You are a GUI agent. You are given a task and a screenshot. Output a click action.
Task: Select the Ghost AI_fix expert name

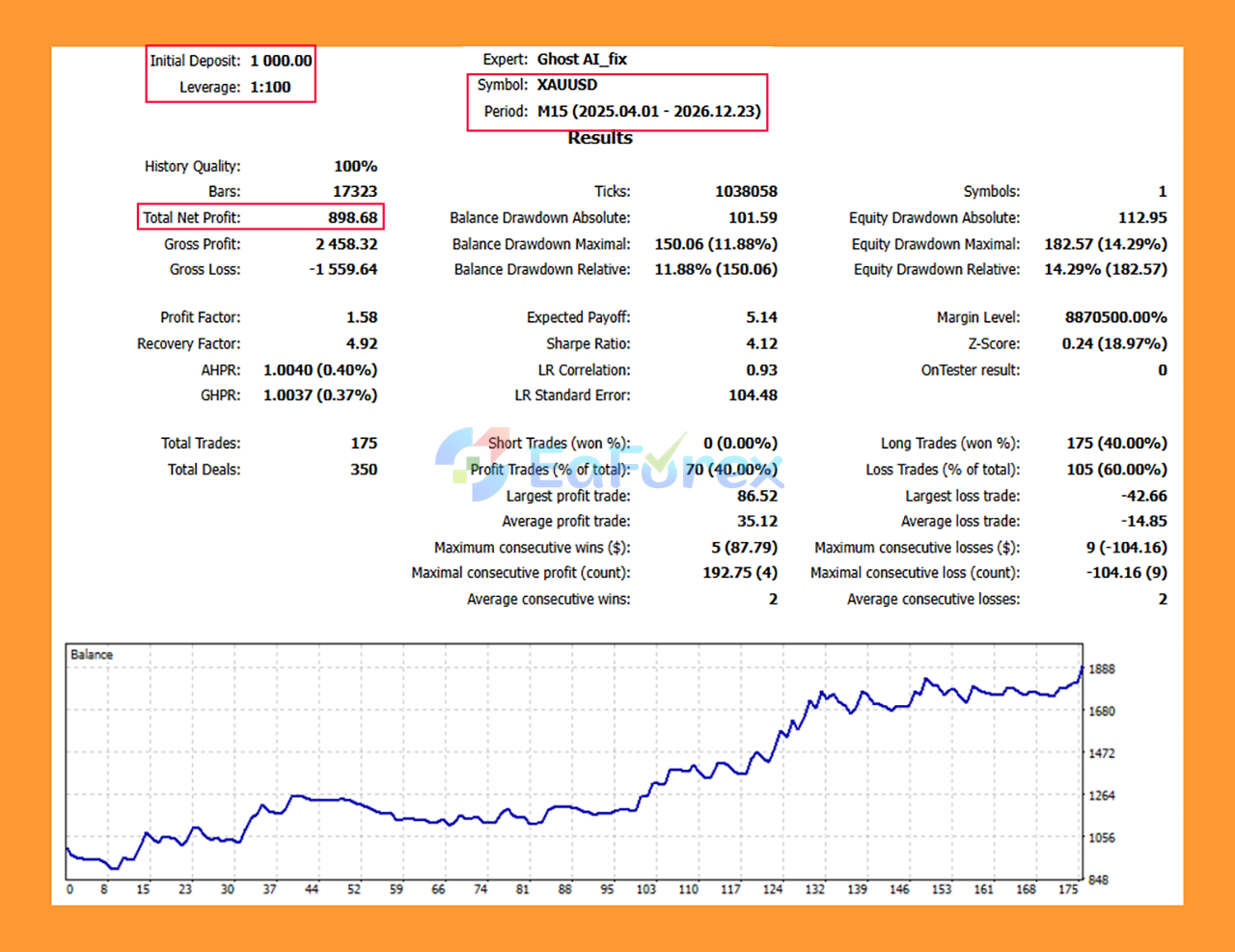(581, 59)
